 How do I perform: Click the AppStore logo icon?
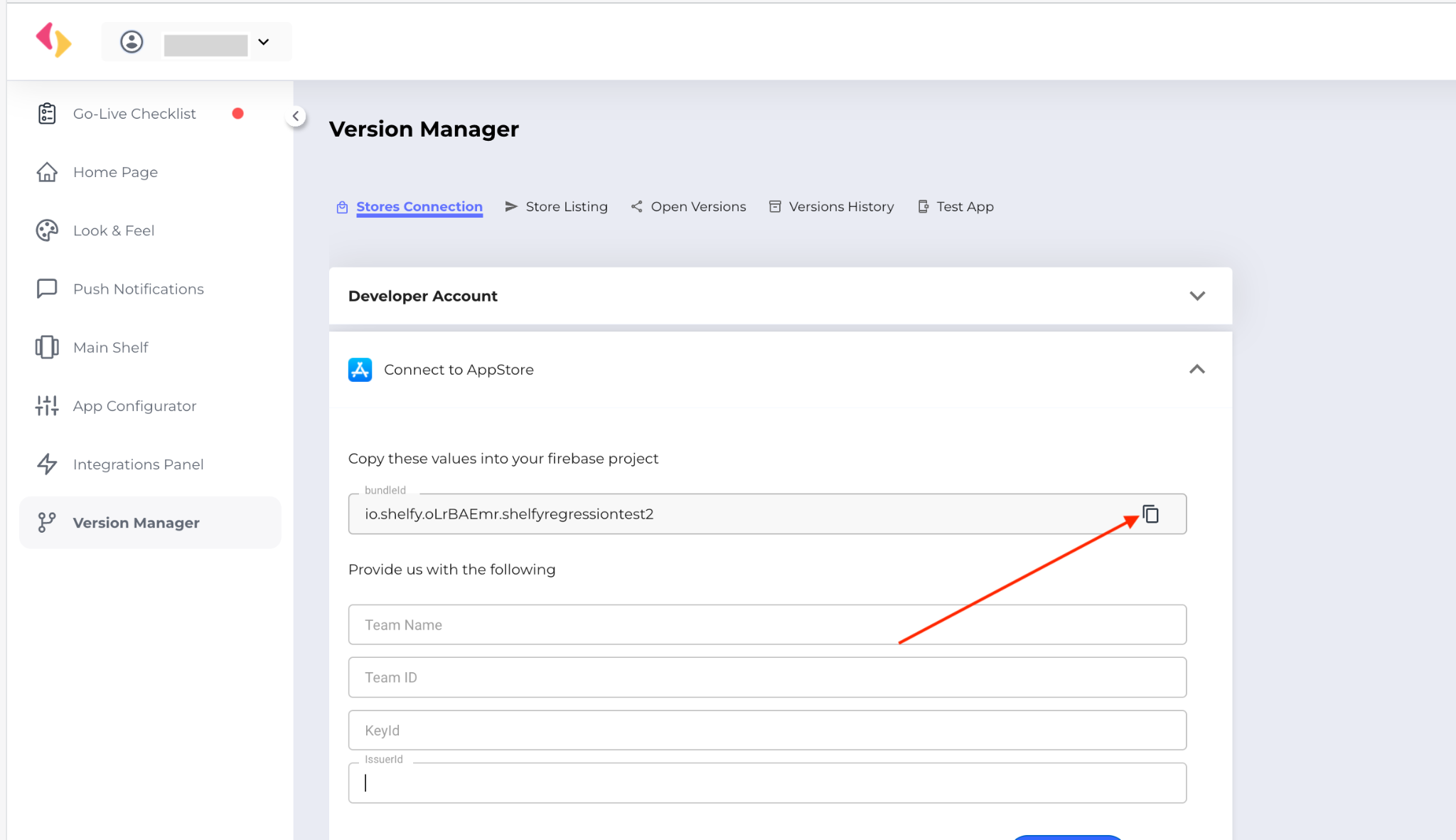tap(360, 370)
